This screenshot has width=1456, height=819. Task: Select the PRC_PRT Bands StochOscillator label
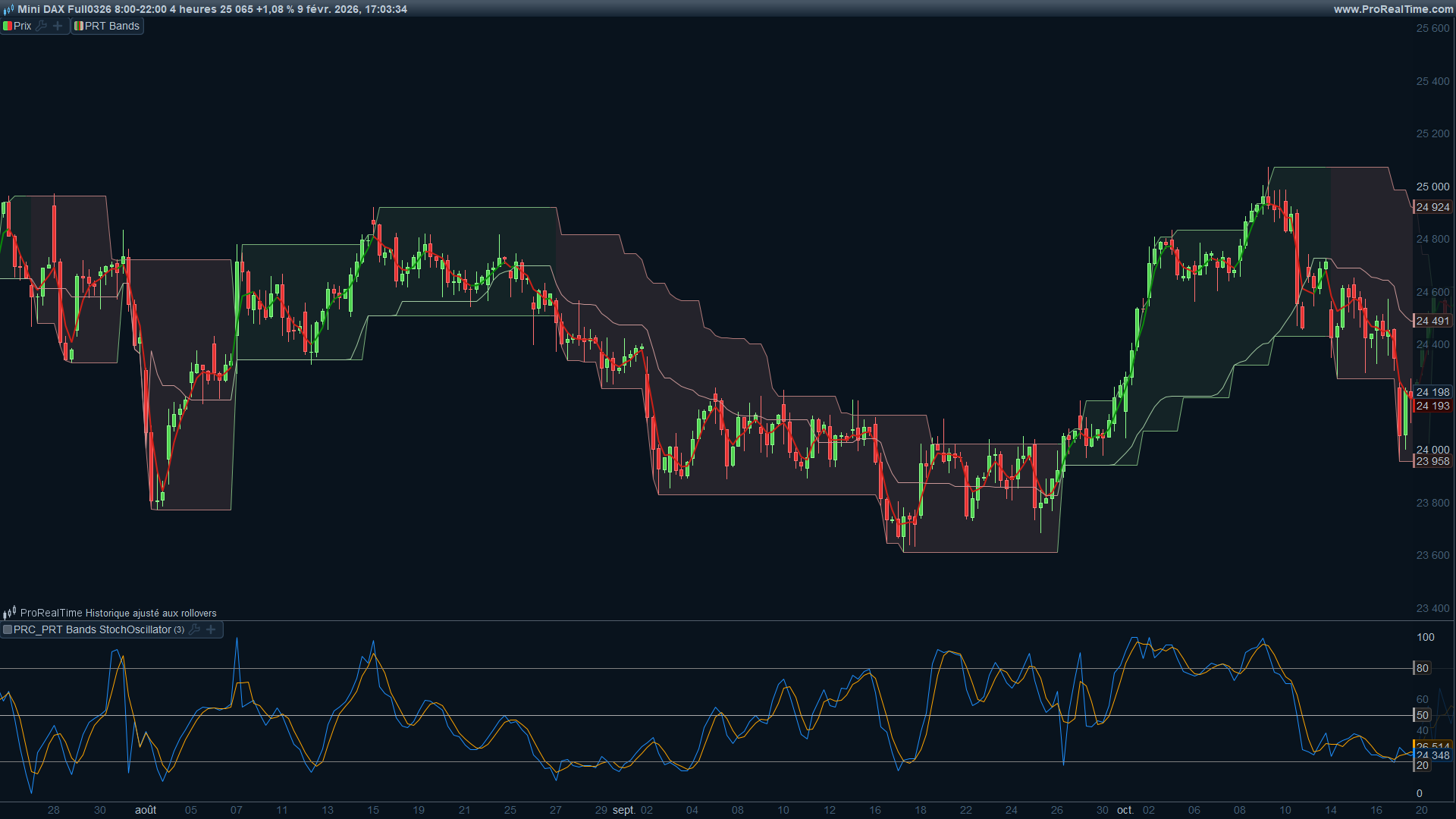click(93, 629)
